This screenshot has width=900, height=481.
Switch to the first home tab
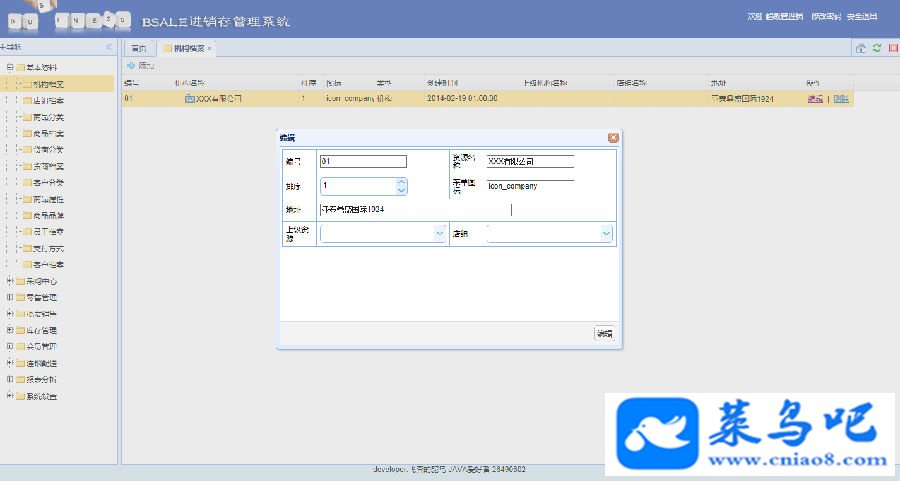138,49
